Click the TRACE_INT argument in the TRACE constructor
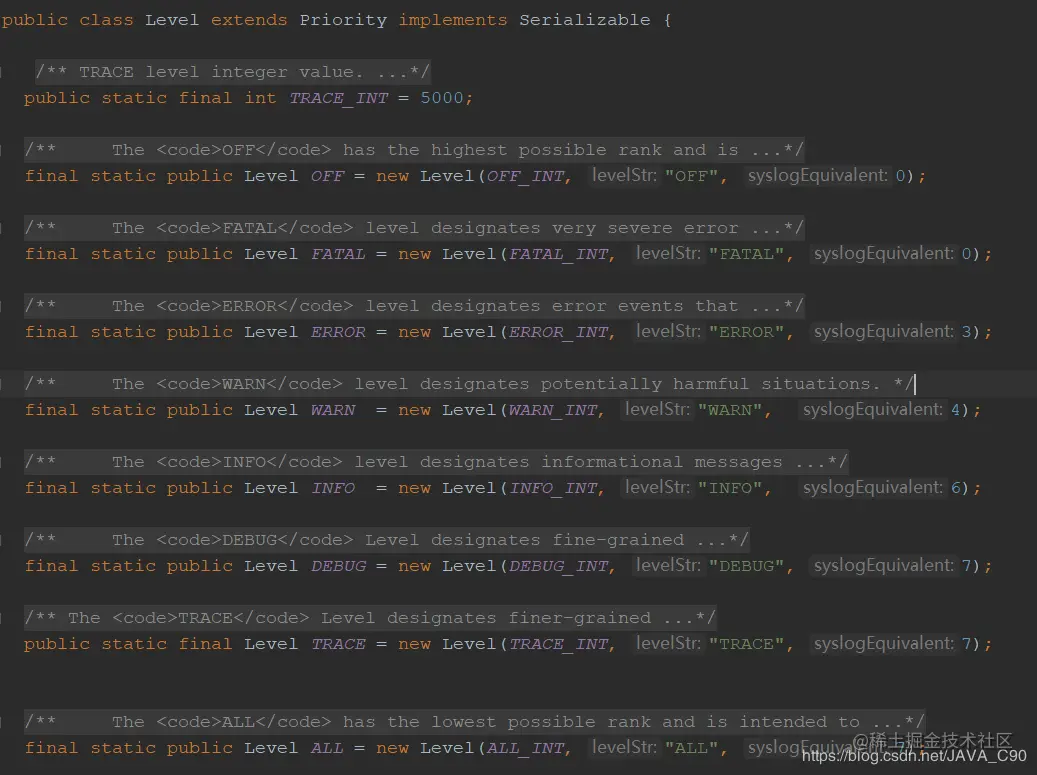The height and width of the screenshot is (775, 1037). [559, 644]
